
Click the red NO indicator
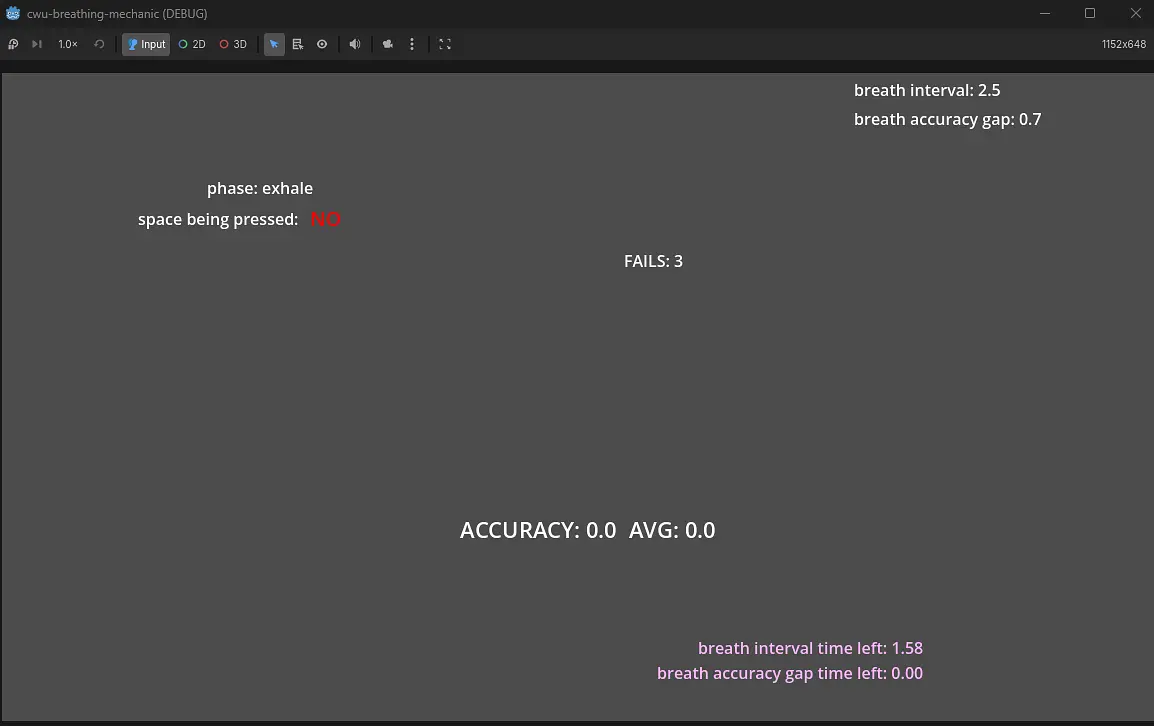click(325, 219)
